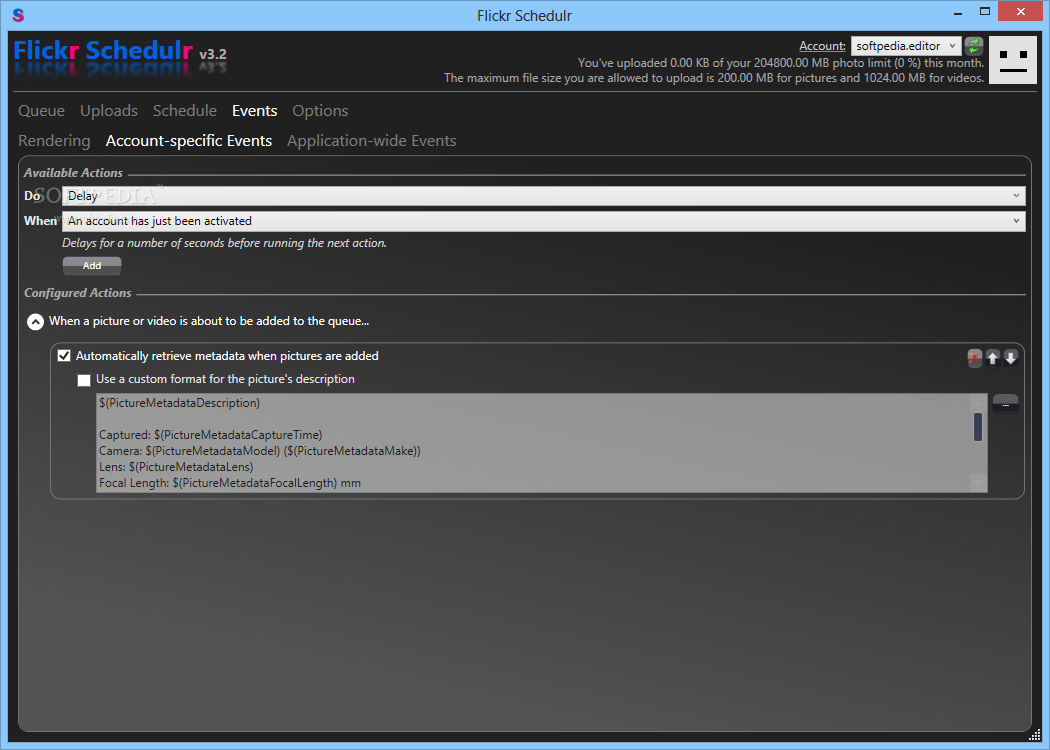Click the account avatar face image
The height and width of the screenshot is (750, 1050).
(1012, 60)
